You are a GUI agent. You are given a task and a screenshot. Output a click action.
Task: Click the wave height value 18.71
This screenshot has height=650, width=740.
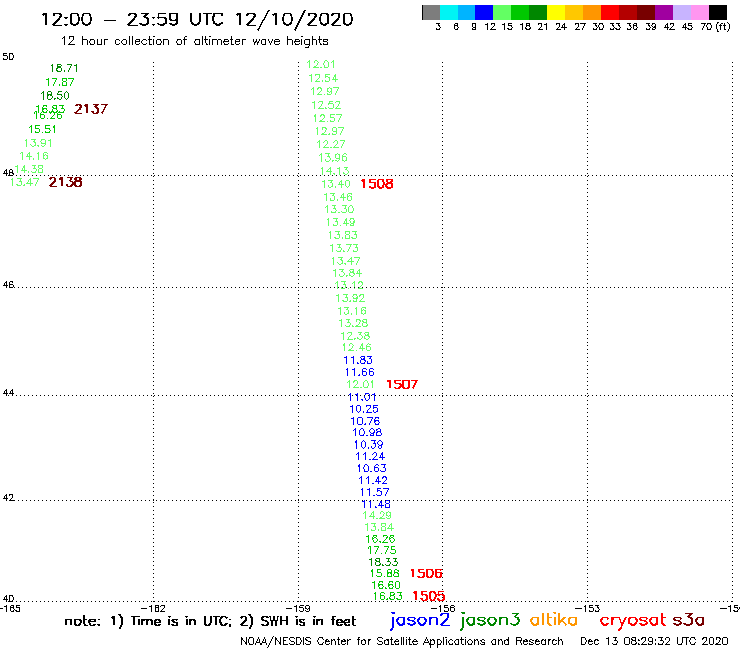64,68
